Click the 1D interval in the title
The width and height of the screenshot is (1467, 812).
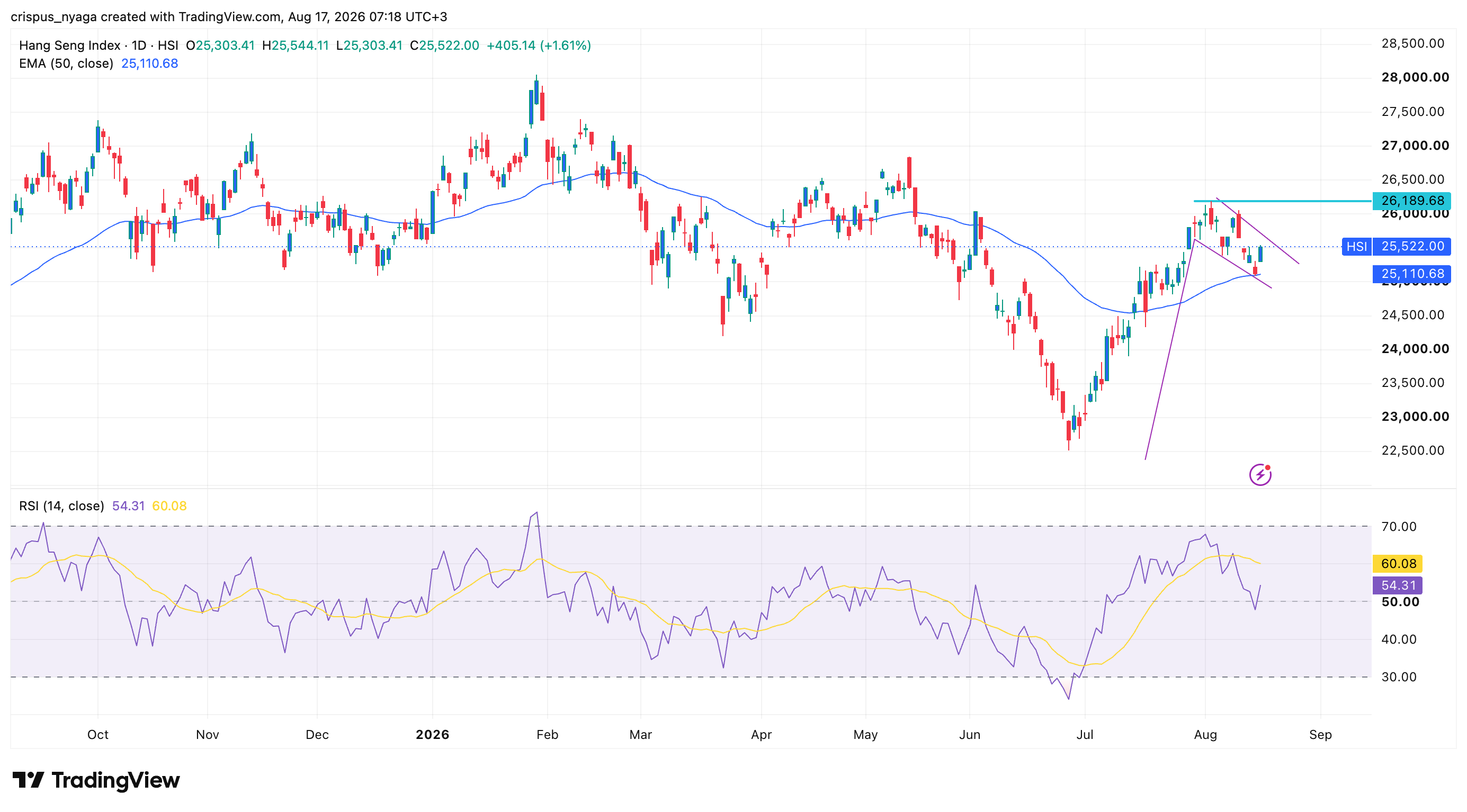(x=139, y=46)
